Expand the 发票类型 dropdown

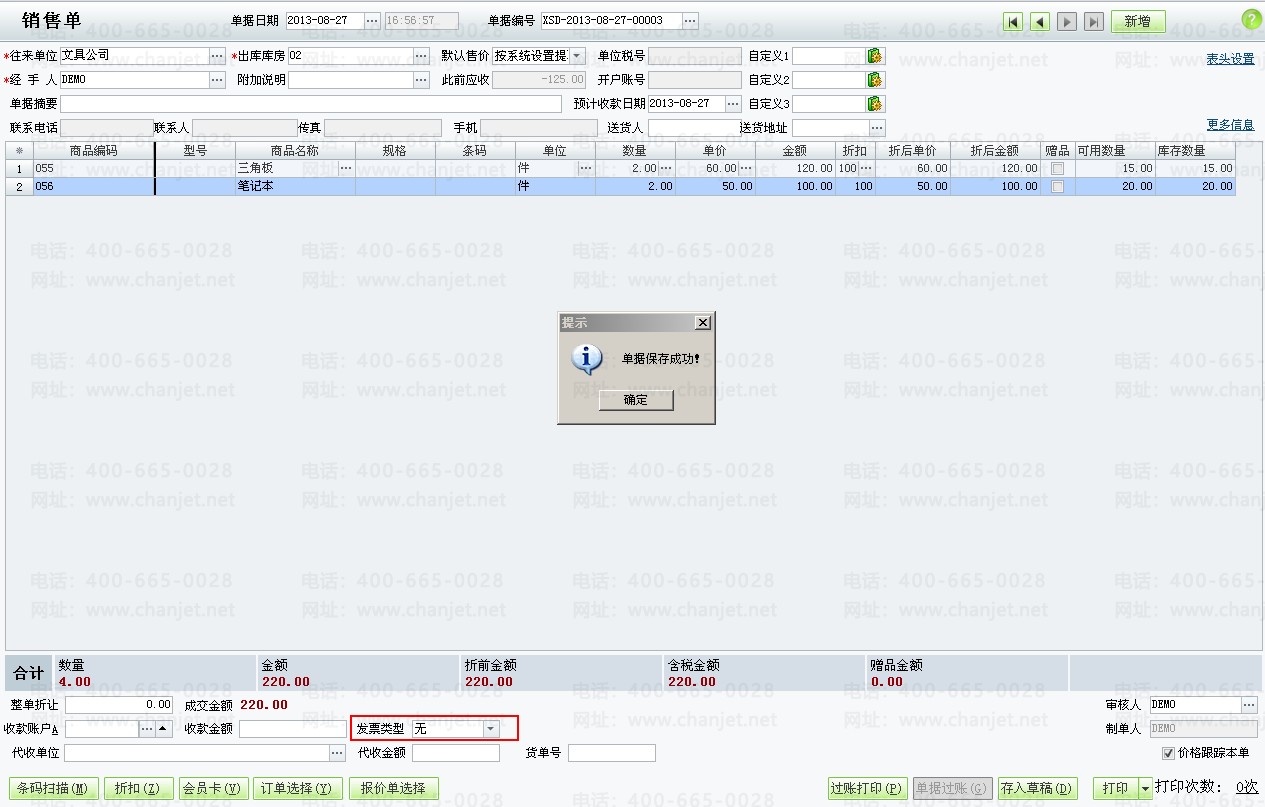[490, 729]
